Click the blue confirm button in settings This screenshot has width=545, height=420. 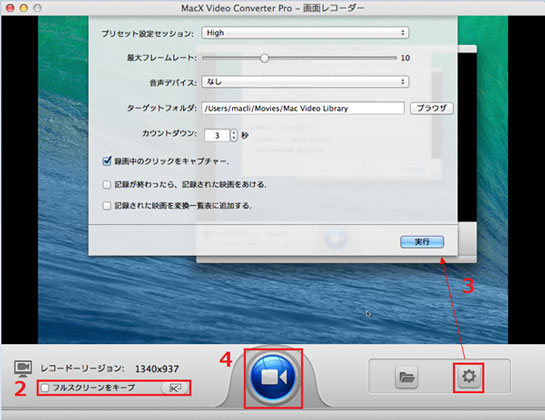click(x=422, y=242)
